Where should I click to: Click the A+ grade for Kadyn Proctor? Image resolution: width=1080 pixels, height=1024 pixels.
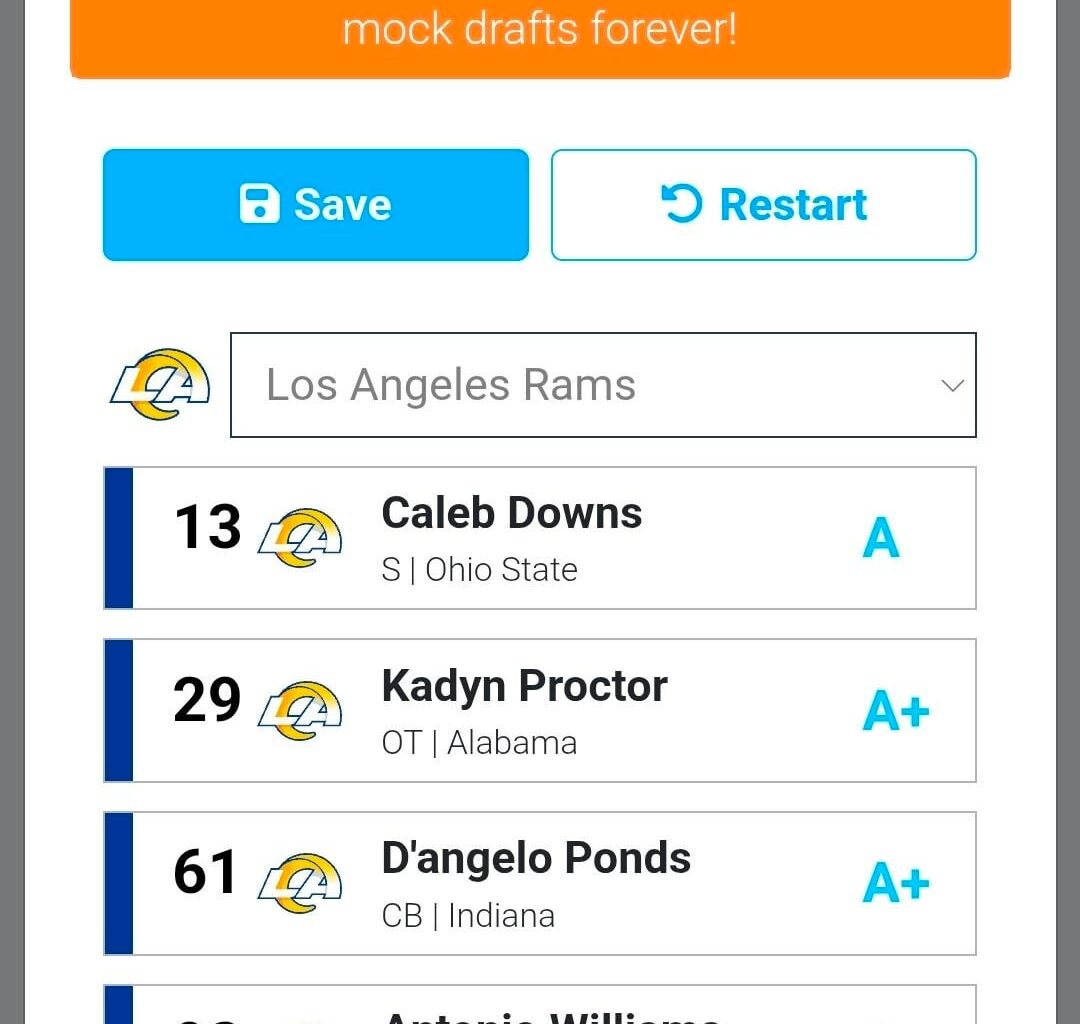coord(895,710)
